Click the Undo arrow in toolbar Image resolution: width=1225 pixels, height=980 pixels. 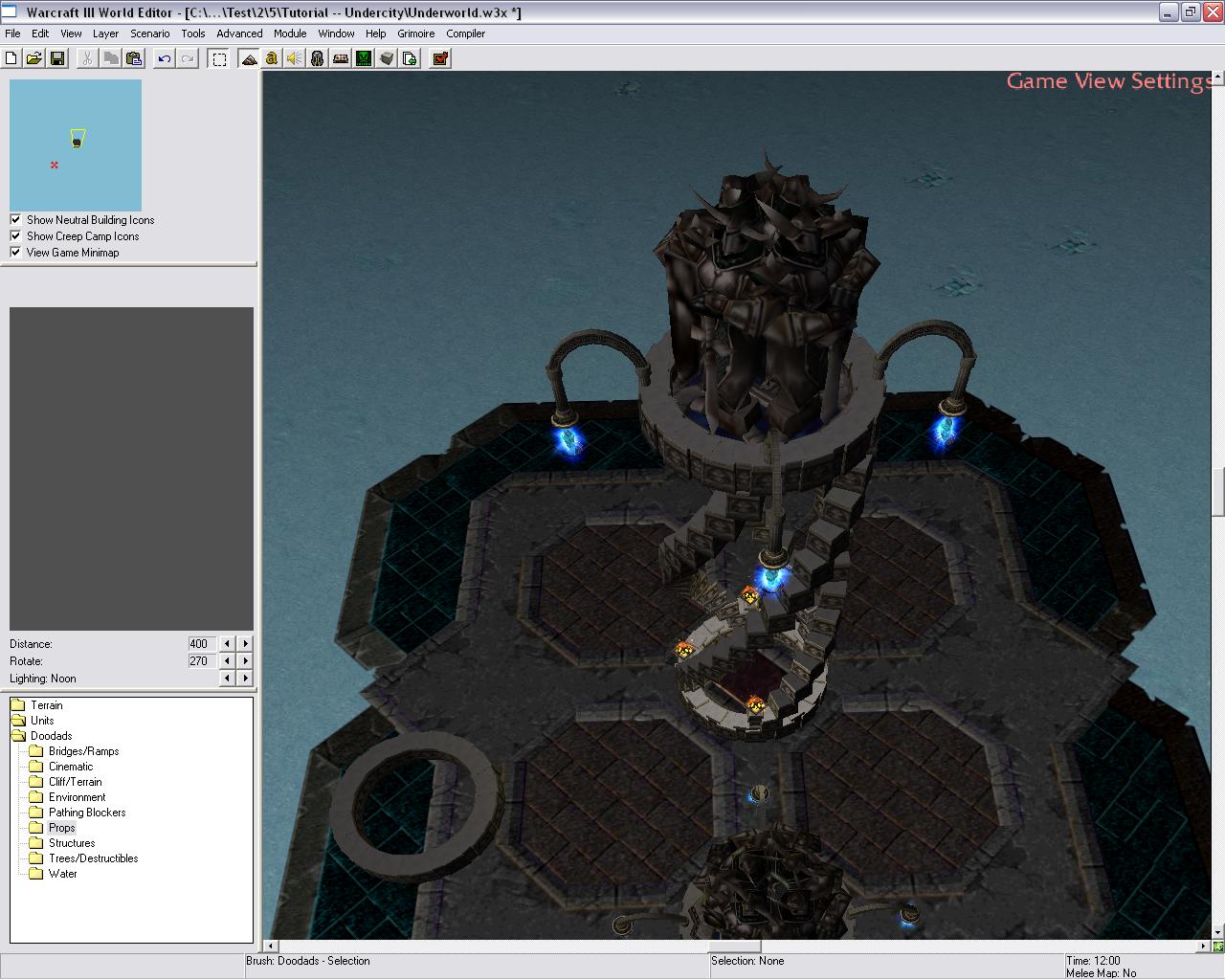165,58
